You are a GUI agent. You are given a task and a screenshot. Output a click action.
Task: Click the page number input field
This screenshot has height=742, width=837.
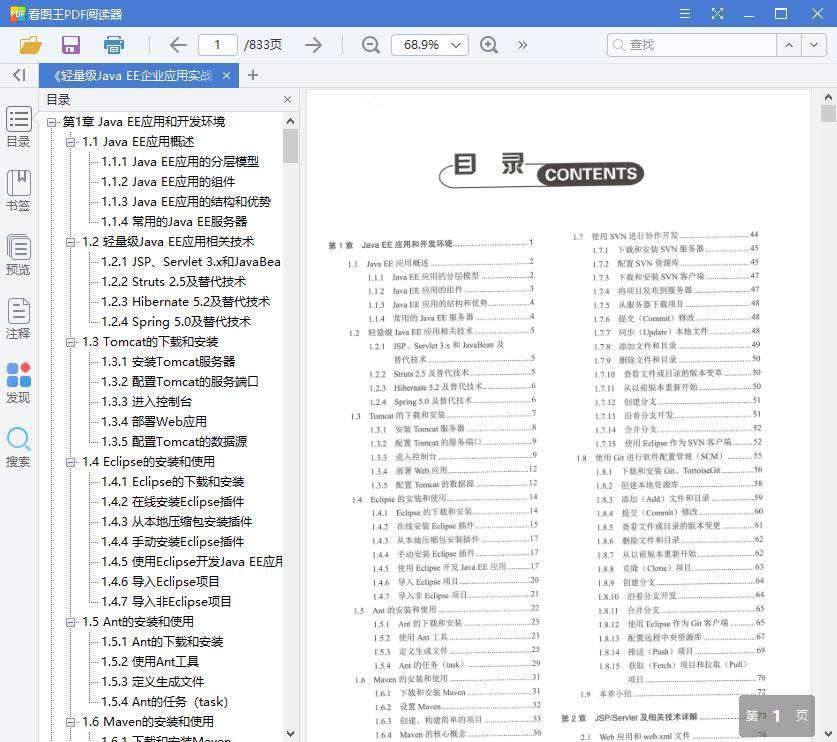click(x=218, y=45)
